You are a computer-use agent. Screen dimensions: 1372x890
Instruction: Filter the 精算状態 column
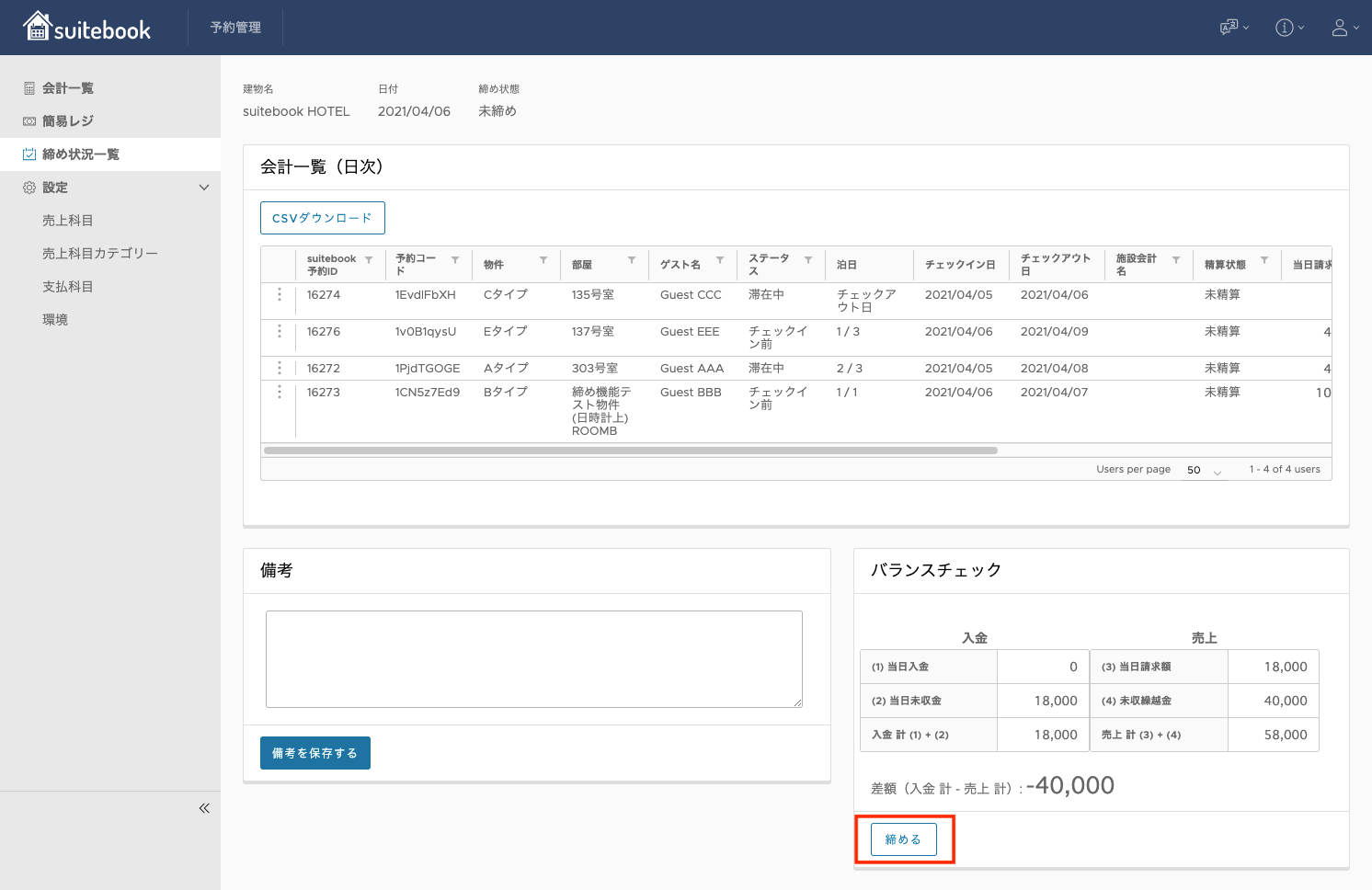(1264, 260)
